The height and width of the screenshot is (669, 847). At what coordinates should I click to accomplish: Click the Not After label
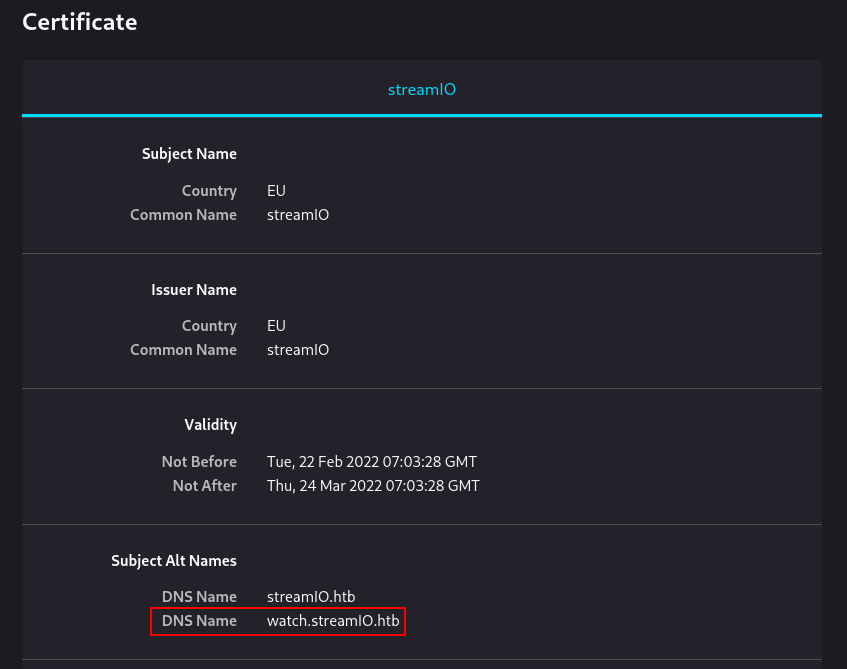pos(204,486)
